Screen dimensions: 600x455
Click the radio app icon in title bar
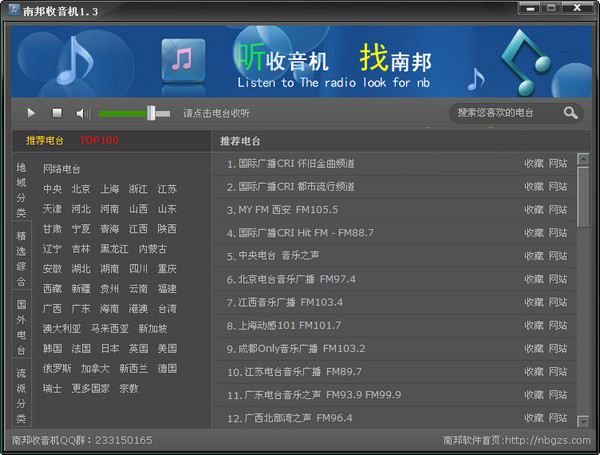(x=12, y=9)
